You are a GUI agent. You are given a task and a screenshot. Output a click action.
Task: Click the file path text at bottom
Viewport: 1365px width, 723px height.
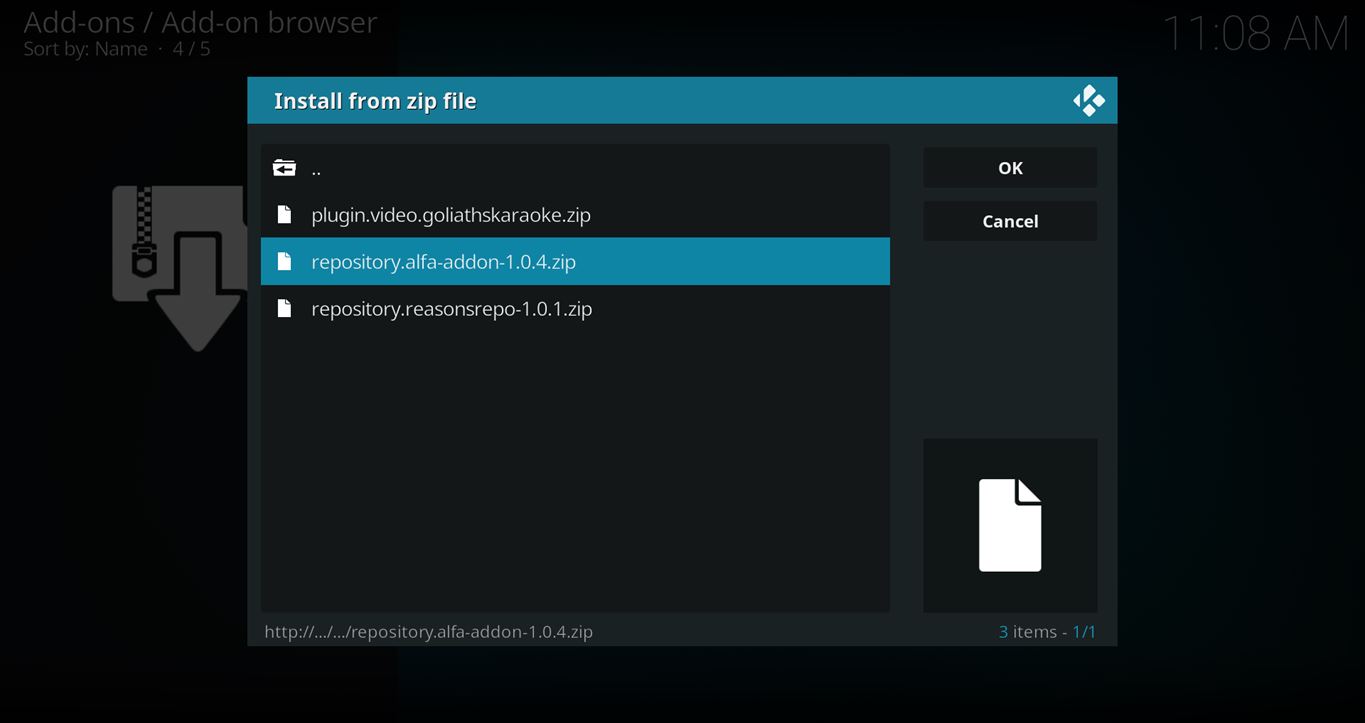[428, 632]
